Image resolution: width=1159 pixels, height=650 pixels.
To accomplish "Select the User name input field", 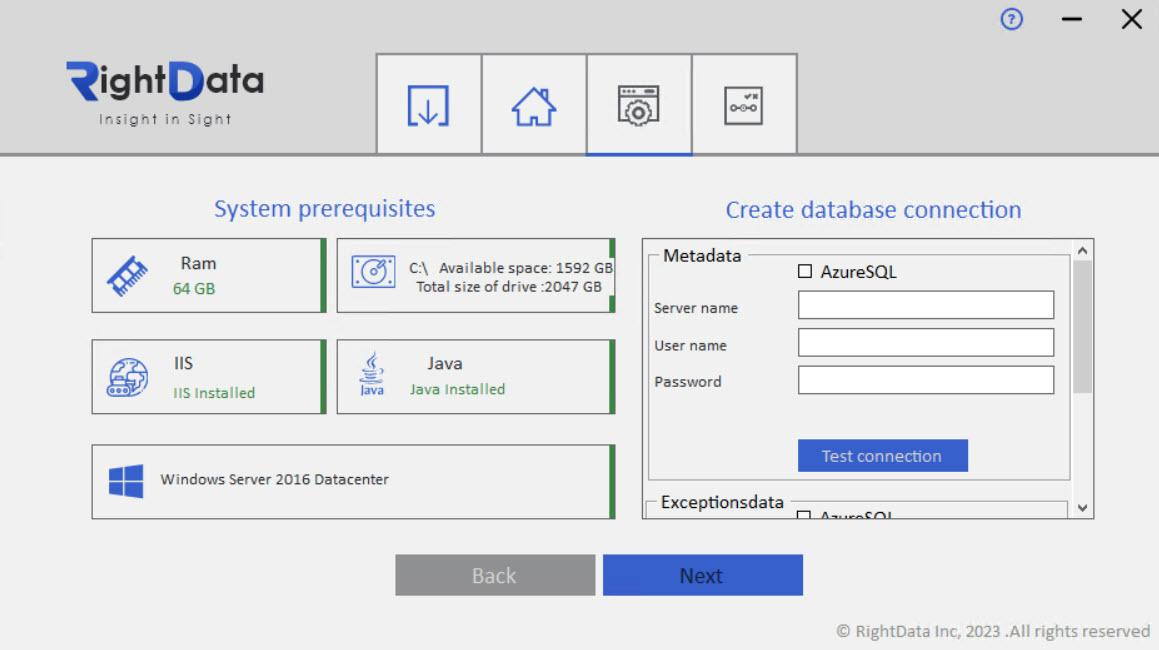I will pyautogui.click(x=925, y=342).
